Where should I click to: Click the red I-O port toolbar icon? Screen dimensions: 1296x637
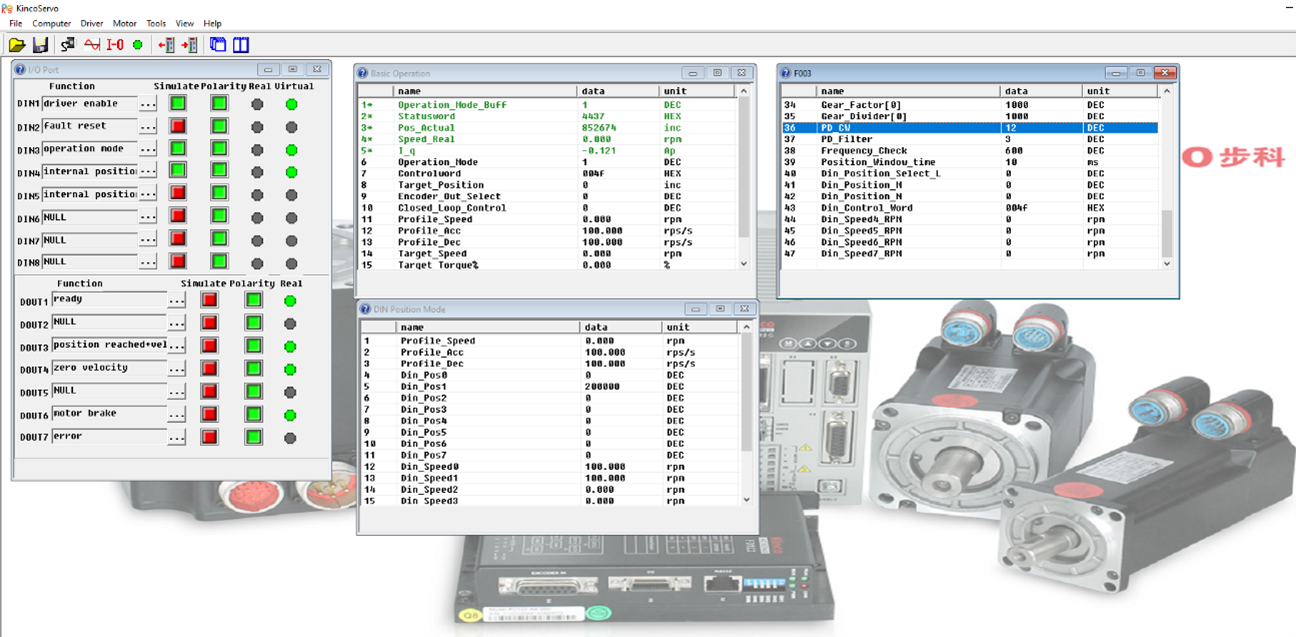tap(115, 45)
